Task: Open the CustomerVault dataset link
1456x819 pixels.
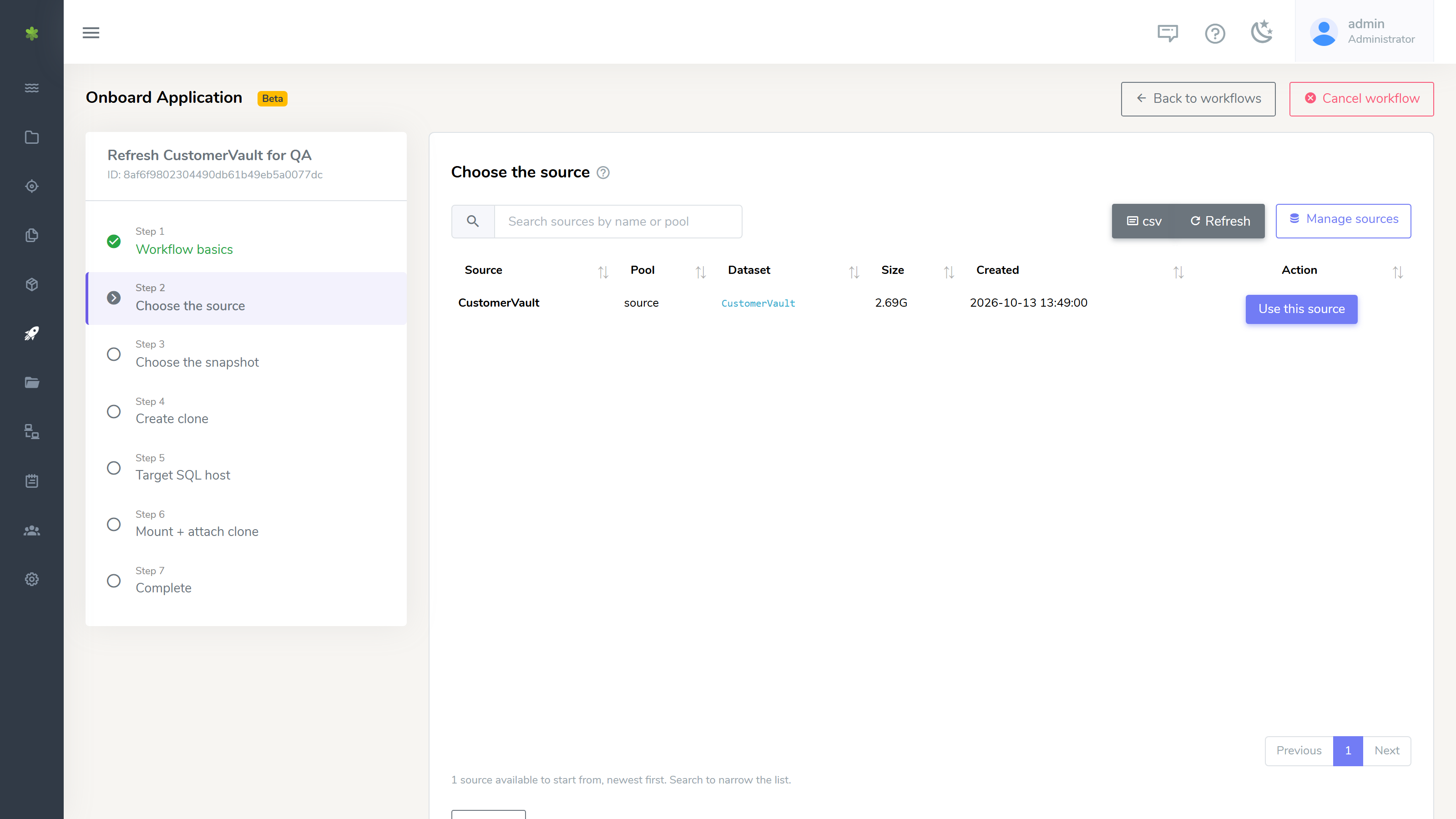Action: (758, 303)
